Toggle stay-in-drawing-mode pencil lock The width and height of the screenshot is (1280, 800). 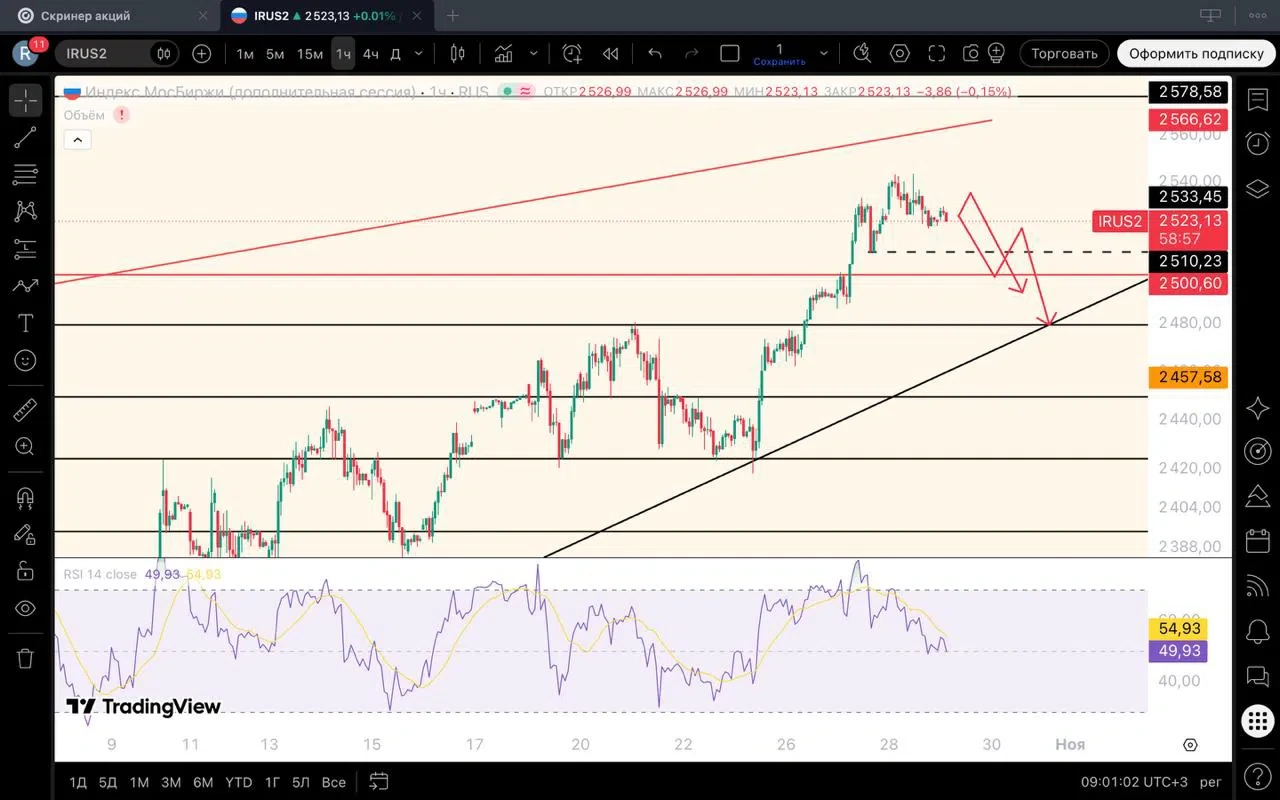[x=26, y=534]
